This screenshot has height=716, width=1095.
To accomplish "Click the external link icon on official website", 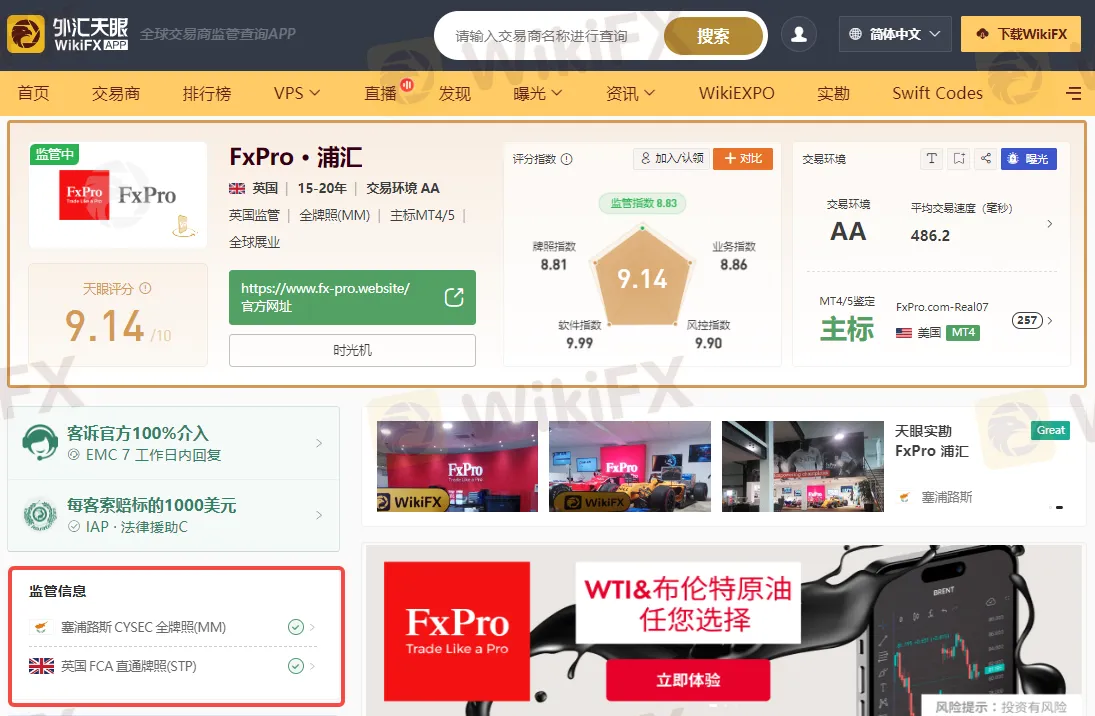I will [x=454, y=298].
